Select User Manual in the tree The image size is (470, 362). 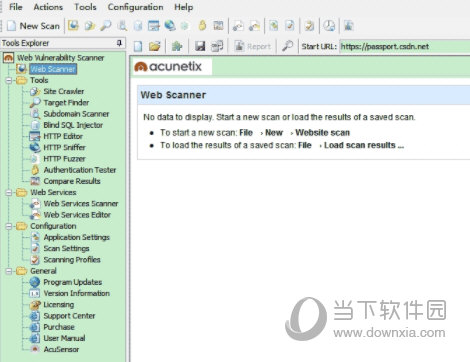64,338
